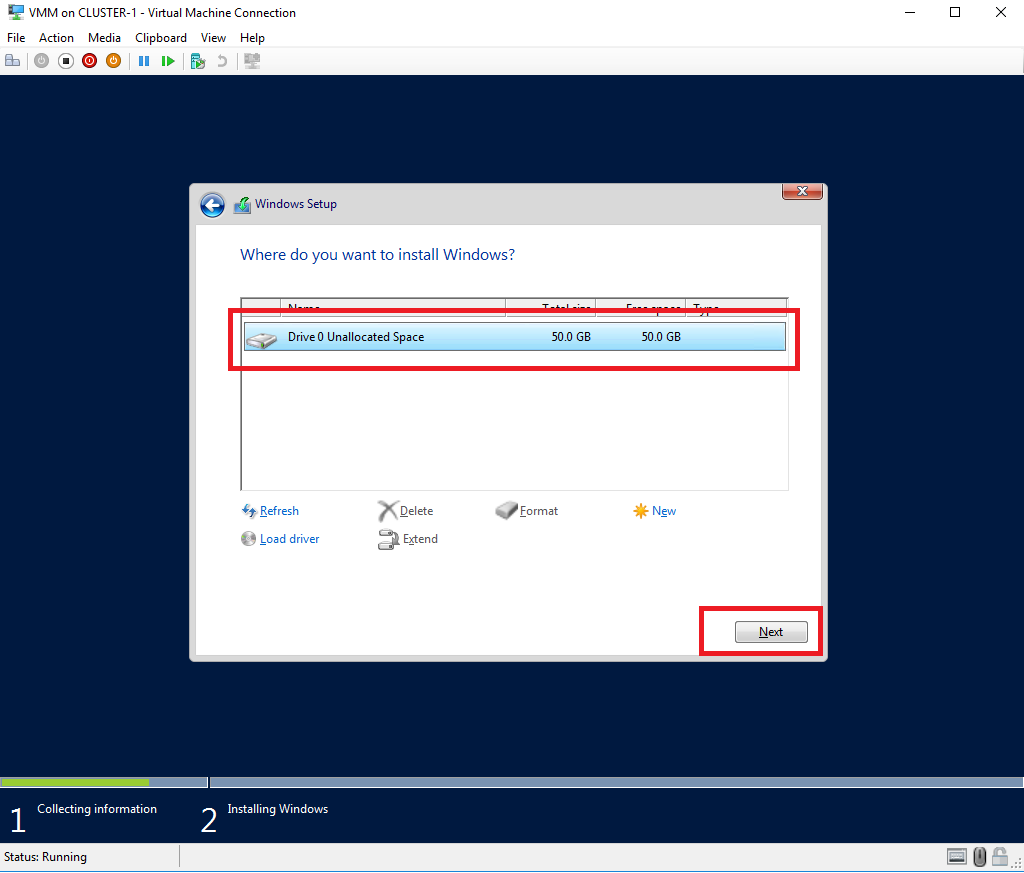Click the Format partition link
The height and width of the screenshot is (873, 1024).
pos(539,511)
